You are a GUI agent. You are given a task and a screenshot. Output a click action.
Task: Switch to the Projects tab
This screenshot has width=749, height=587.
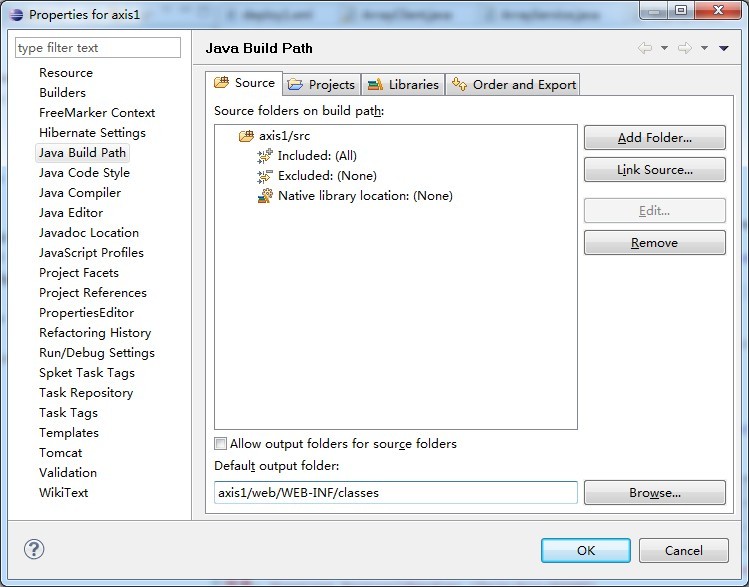[322, 85]
